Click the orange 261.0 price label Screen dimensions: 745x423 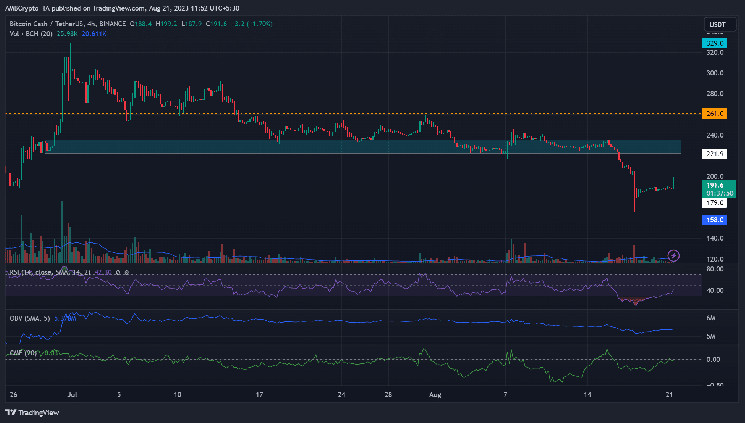click(x=715, y=114)
